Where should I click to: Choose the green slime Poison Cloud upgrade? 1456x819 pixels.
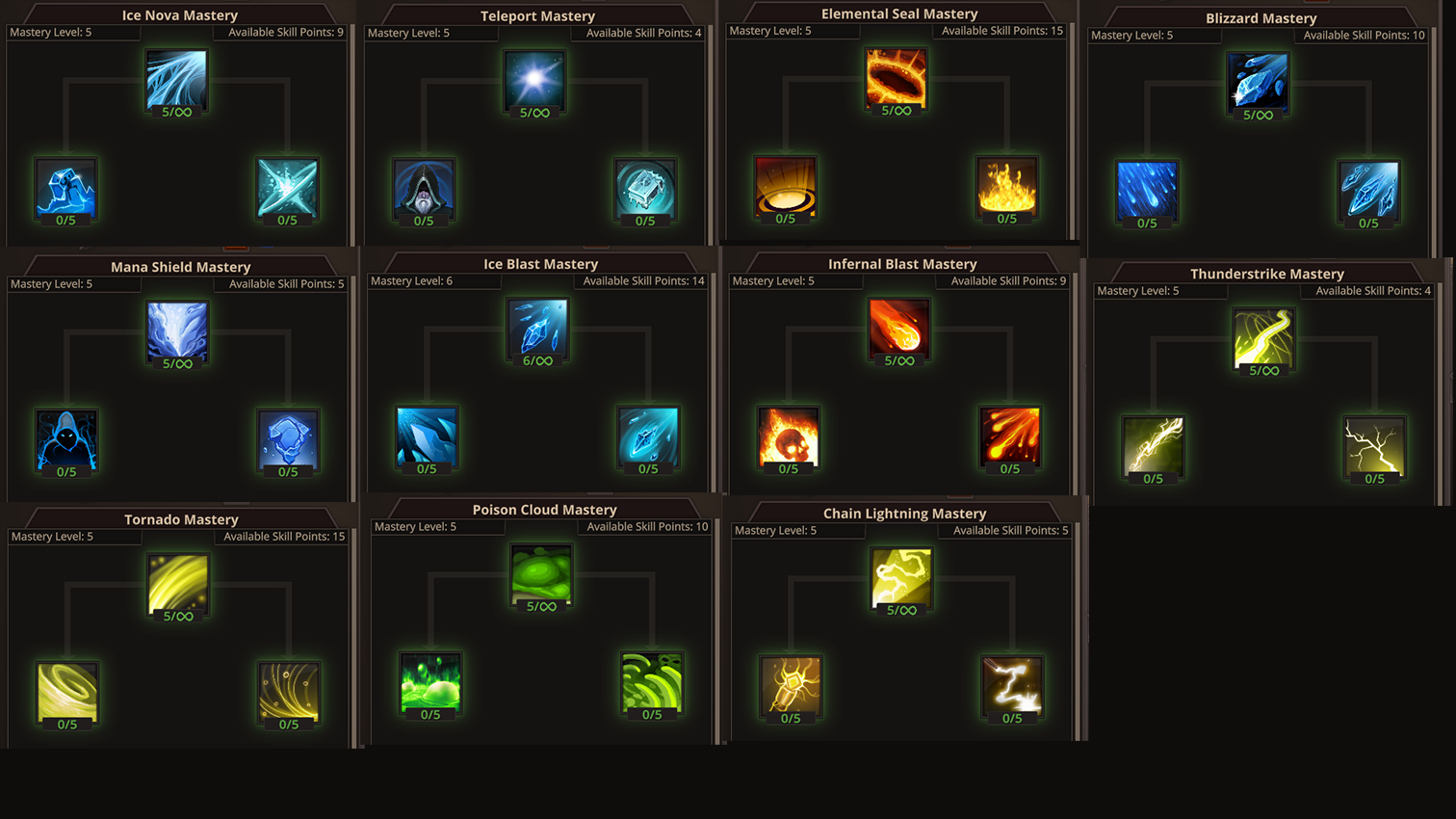(430, 681)
